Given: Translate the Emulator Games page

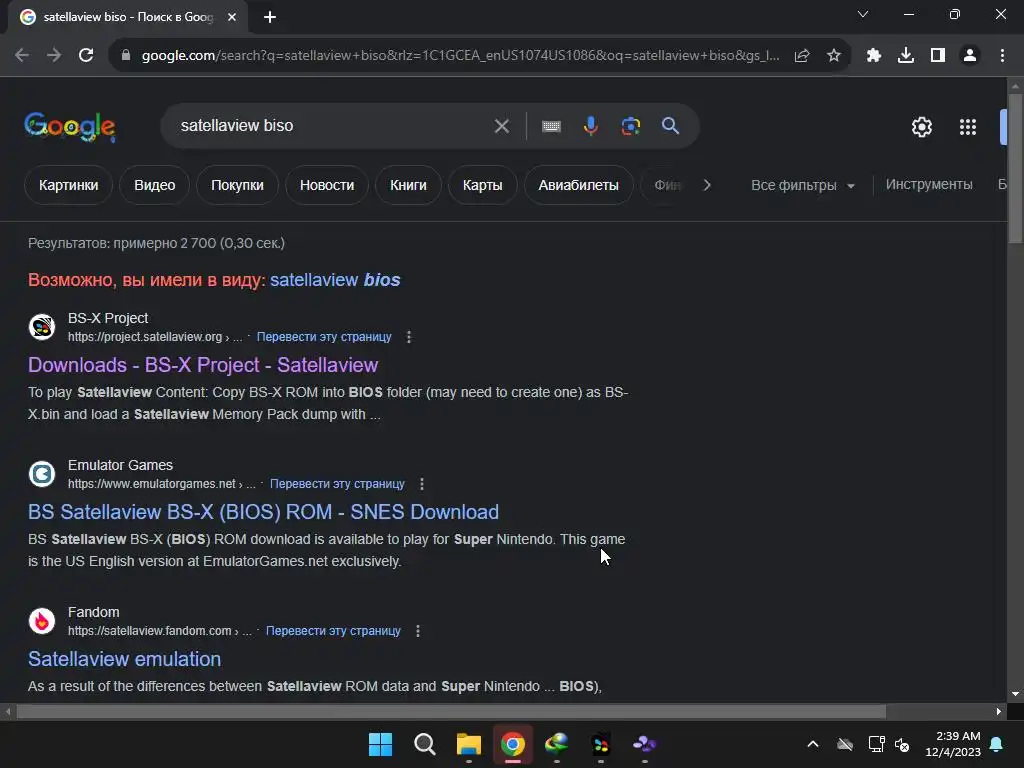Looking at the screenshot, I should (x=337, y=484).
